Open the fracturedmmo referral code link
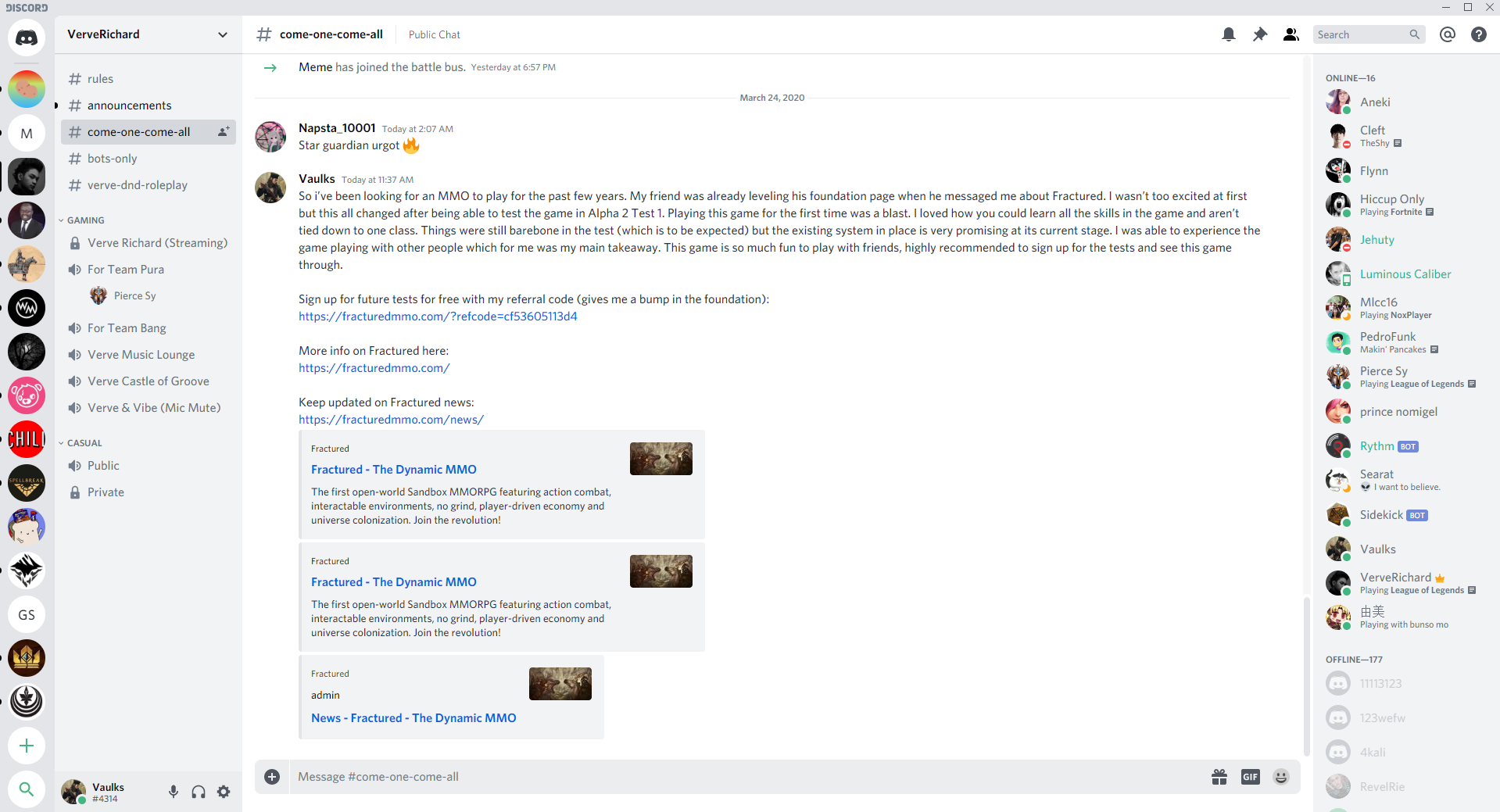 (438, 317)
